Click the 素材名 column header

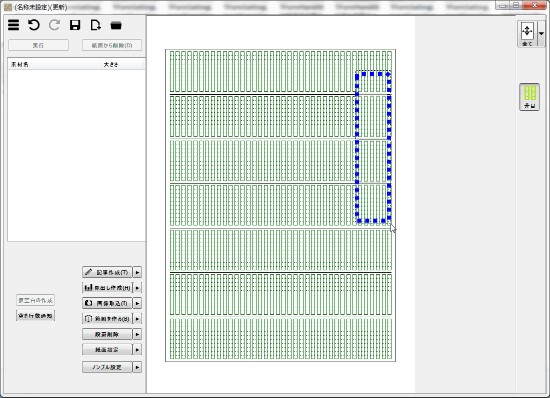(54, 64)
